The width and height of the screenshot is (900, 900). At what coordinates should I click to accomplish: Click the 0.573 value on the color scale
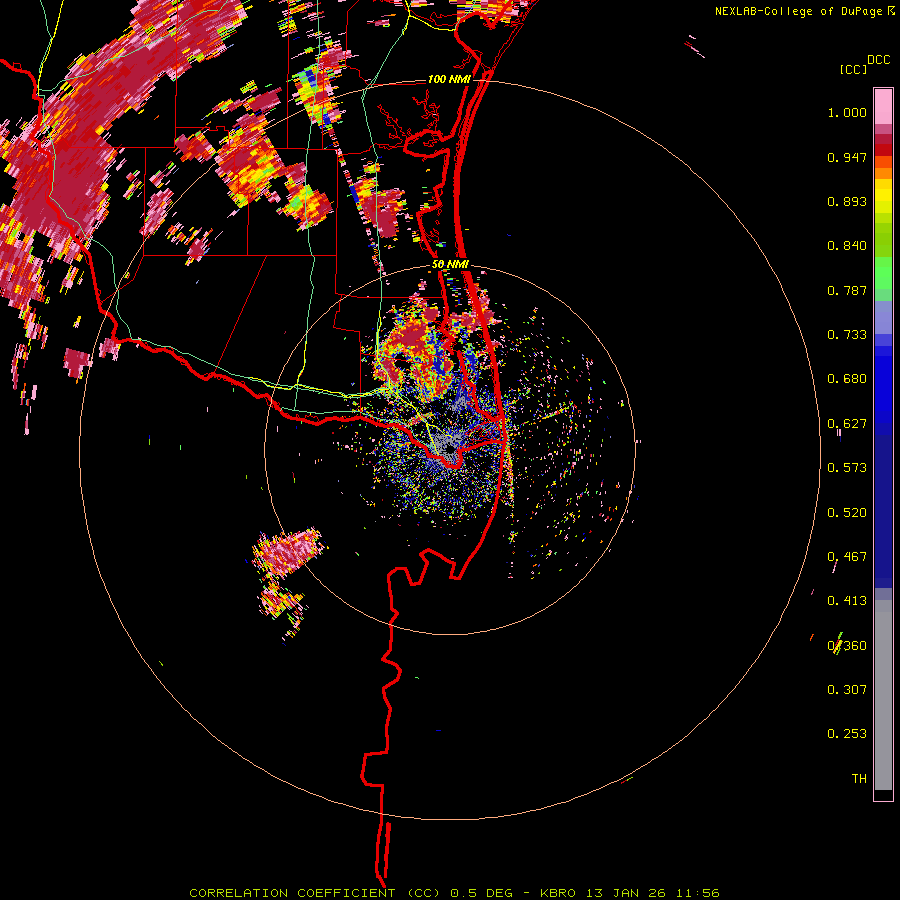(847, 468)
